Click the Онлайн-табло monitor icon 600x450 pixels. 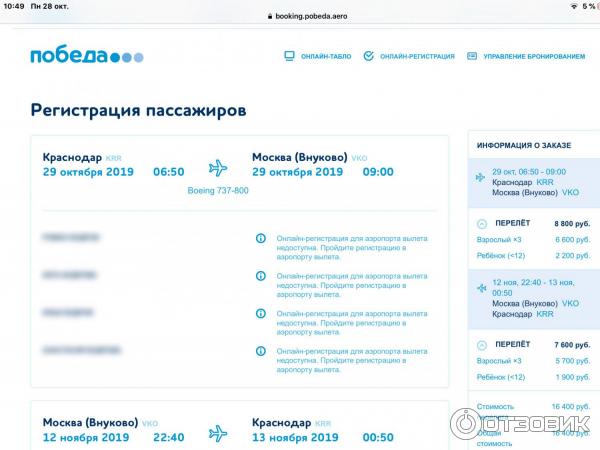[x=290, y=57]
